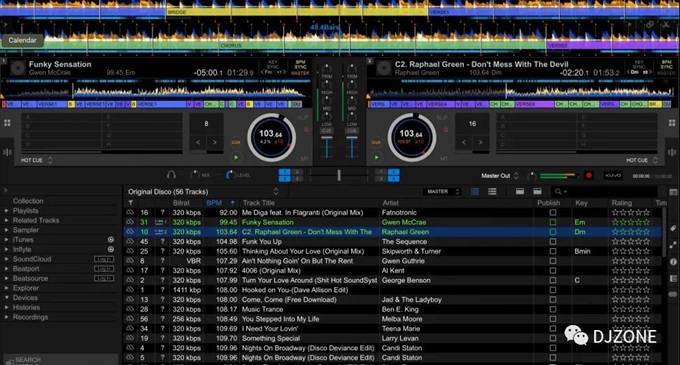Screen dimensions: 680x365
Task: Expand the Playlists tree item
Action: point(7,210)
